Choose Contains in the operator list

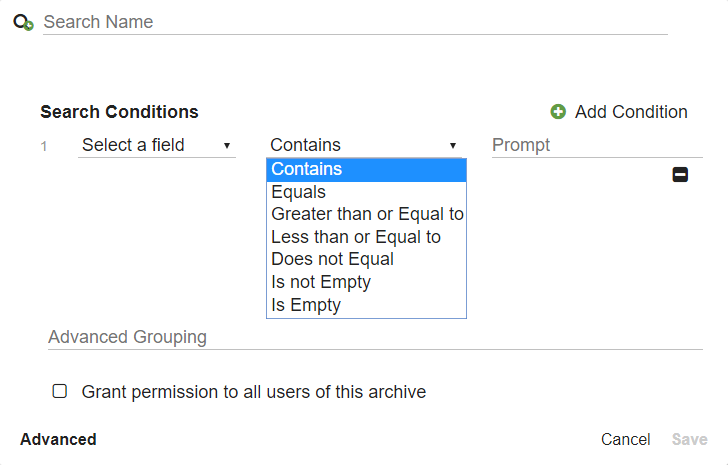coord(366,169)
